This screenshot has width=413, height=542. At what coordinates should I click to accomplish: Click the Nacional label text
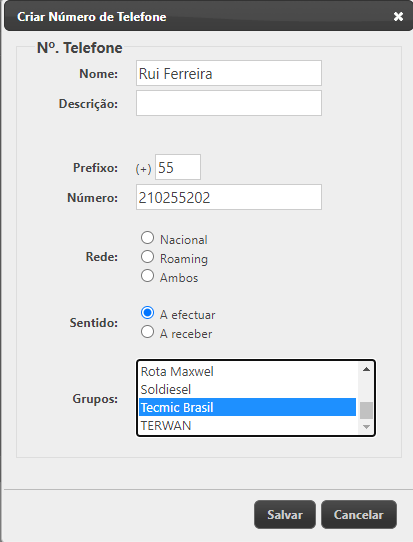[x=184, y=240]
